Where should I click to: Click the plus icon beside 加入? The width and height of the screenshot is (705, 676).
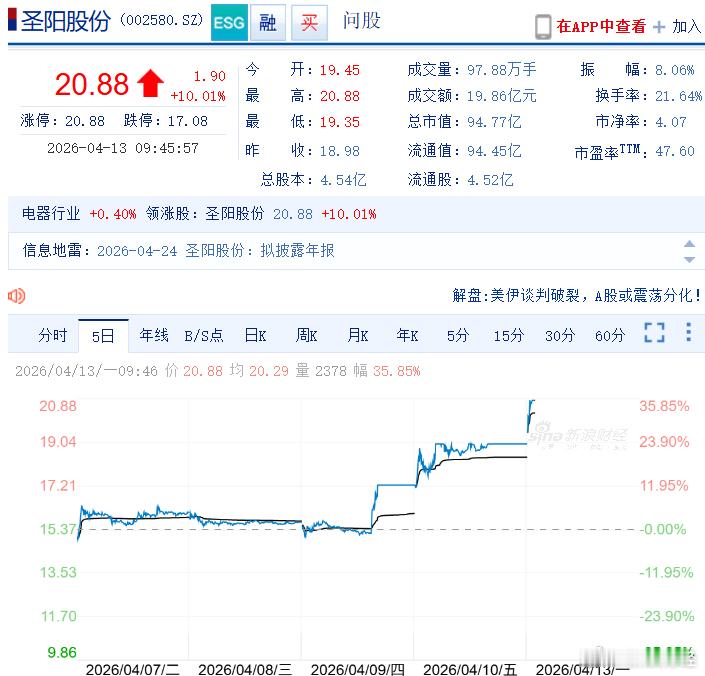click(x=659, y=27)
